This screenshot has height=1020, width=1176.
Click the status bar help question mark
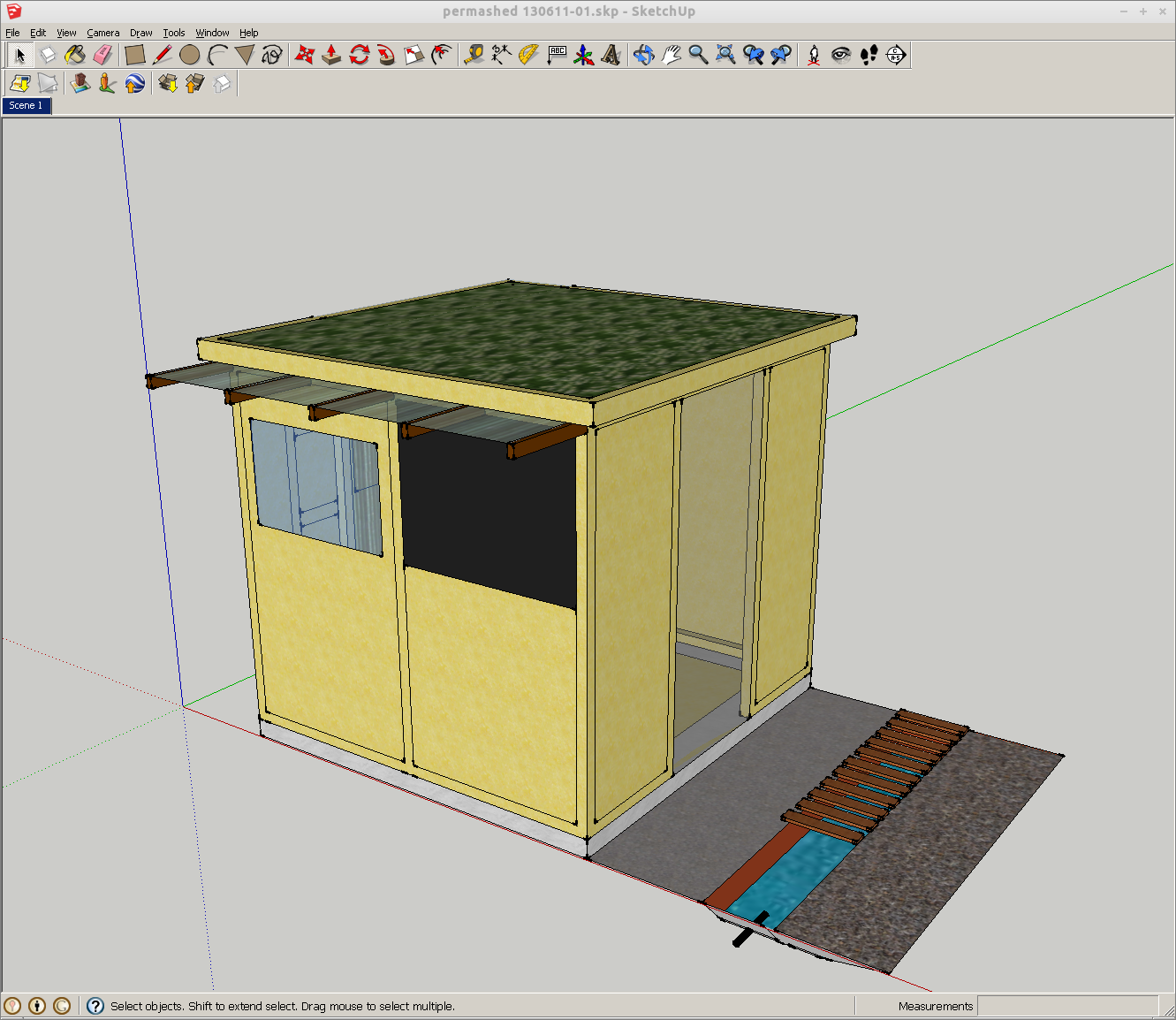94,1006
